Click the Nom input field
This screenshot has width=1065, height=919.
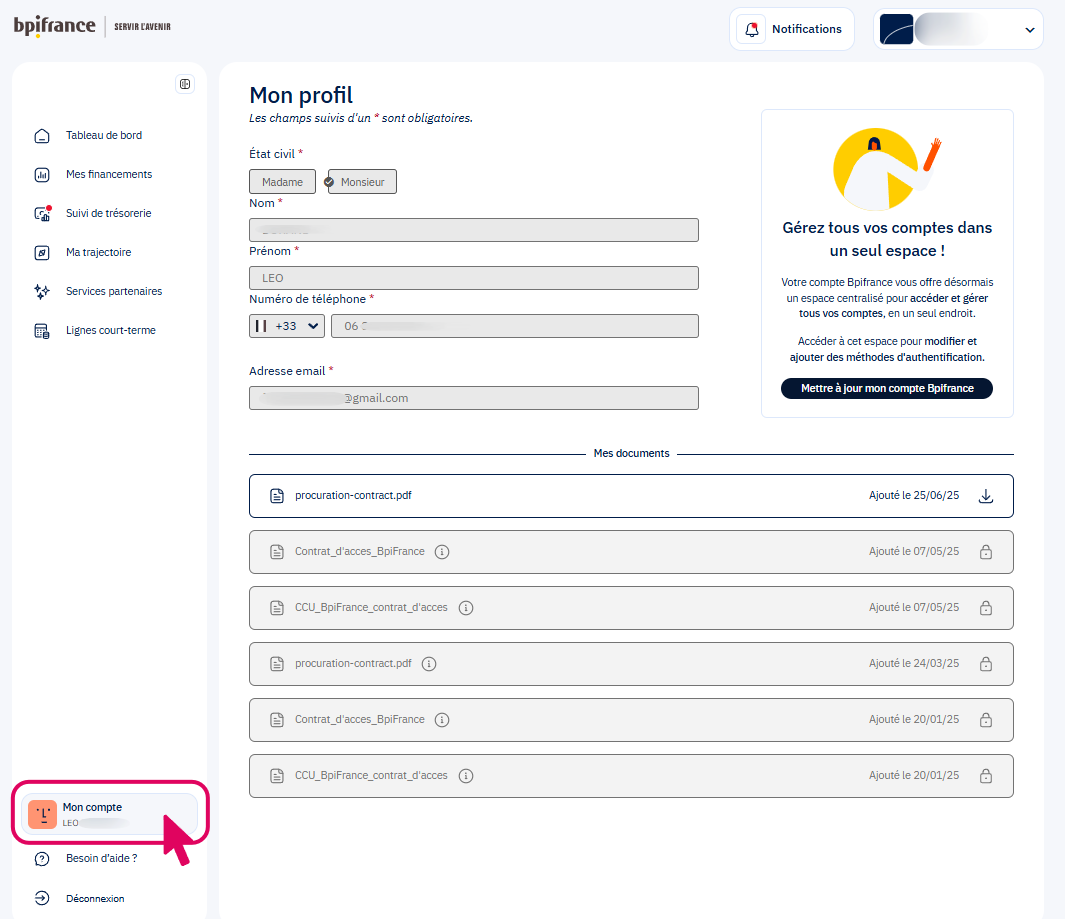pyautogui.click(x=474, y=230)
